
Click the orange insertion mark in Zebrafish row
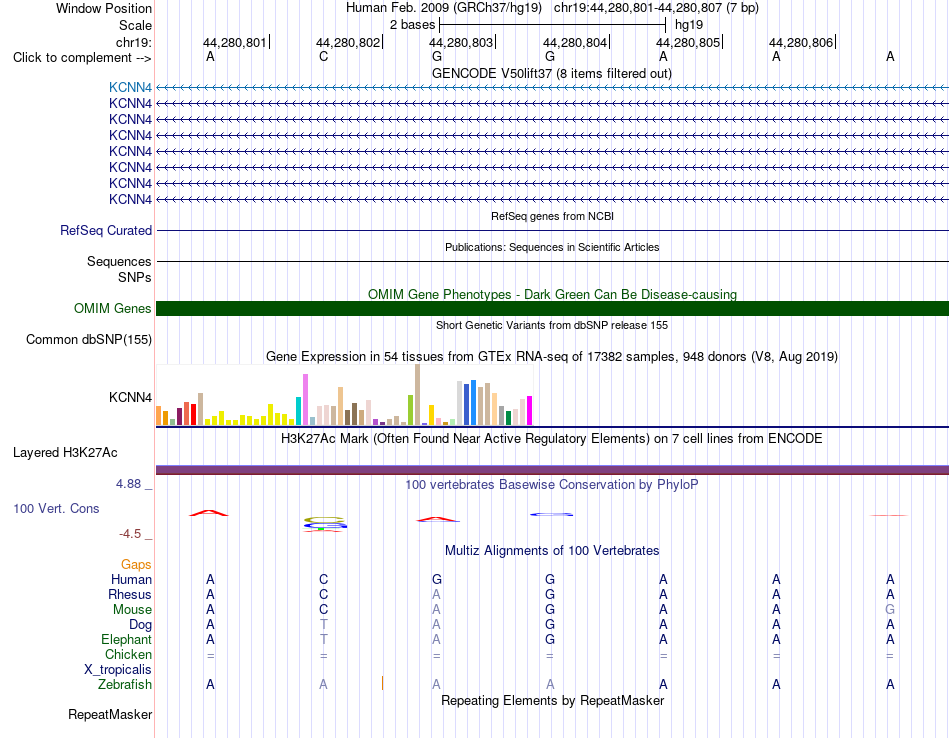coord(382,683)
